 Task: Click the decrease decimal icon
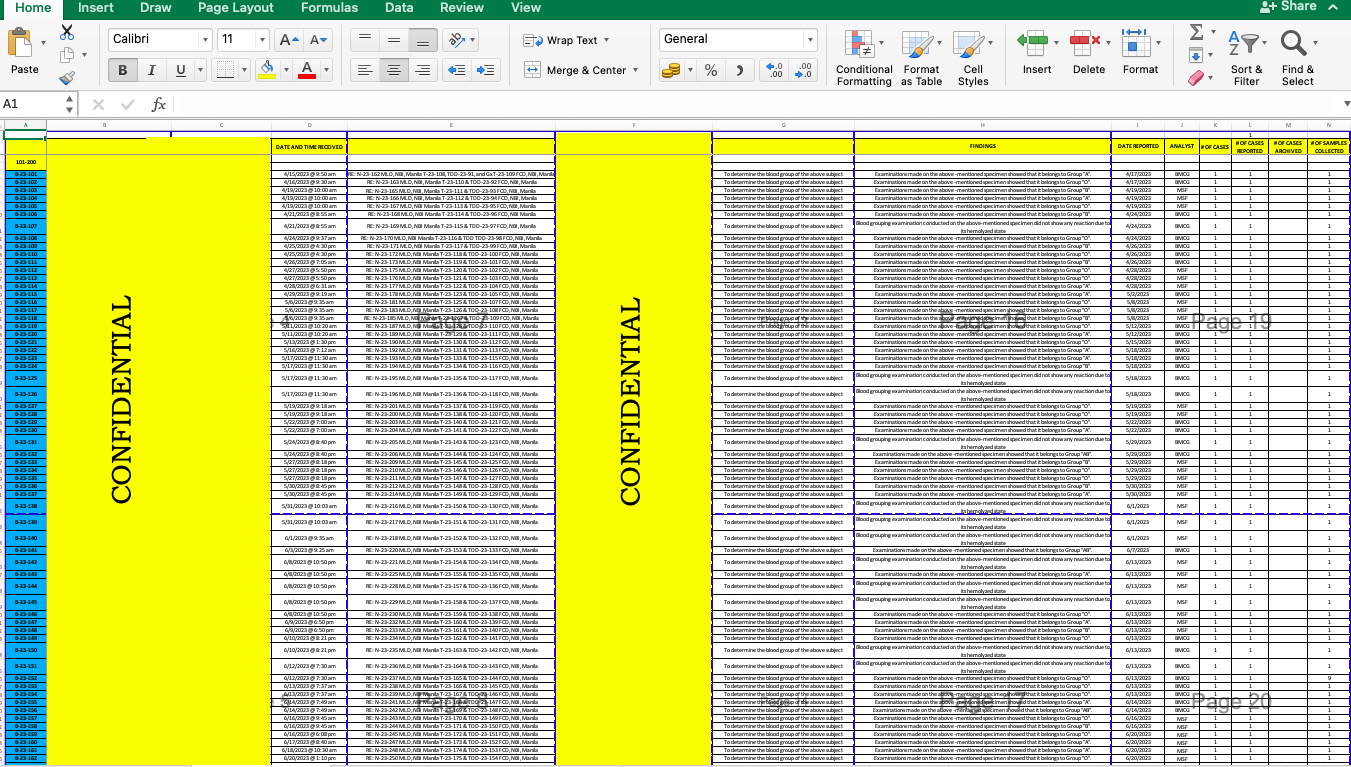[x=803, y=70]
